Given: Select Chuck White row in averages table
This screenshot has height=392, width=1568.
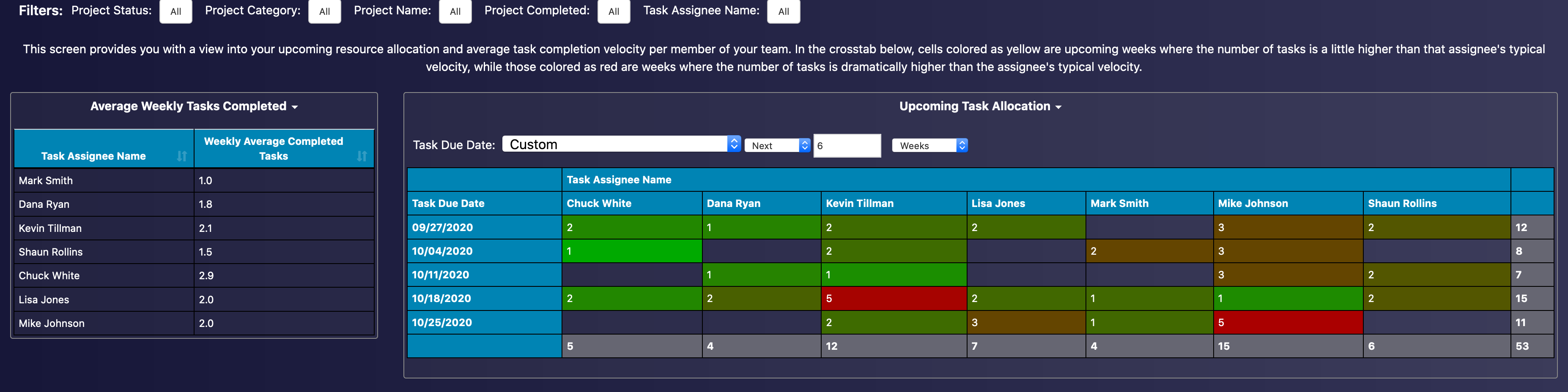Looking at the screenshot, I should click(x=49, y=275).
